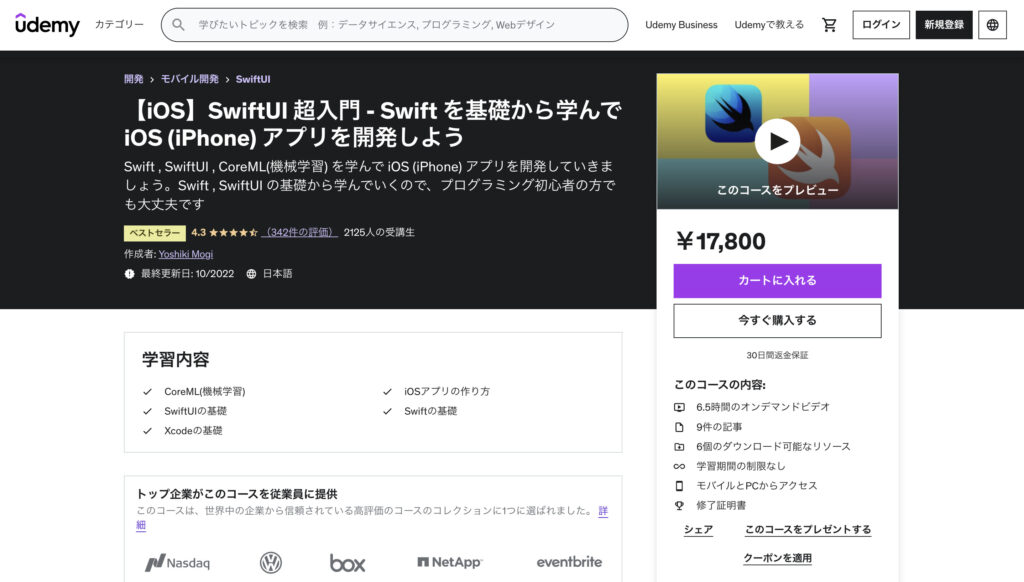The width and height of the screenshot is (1024, 582).
Task: Click CoreML(機械学習) learning item
Action: coord(204,392)
